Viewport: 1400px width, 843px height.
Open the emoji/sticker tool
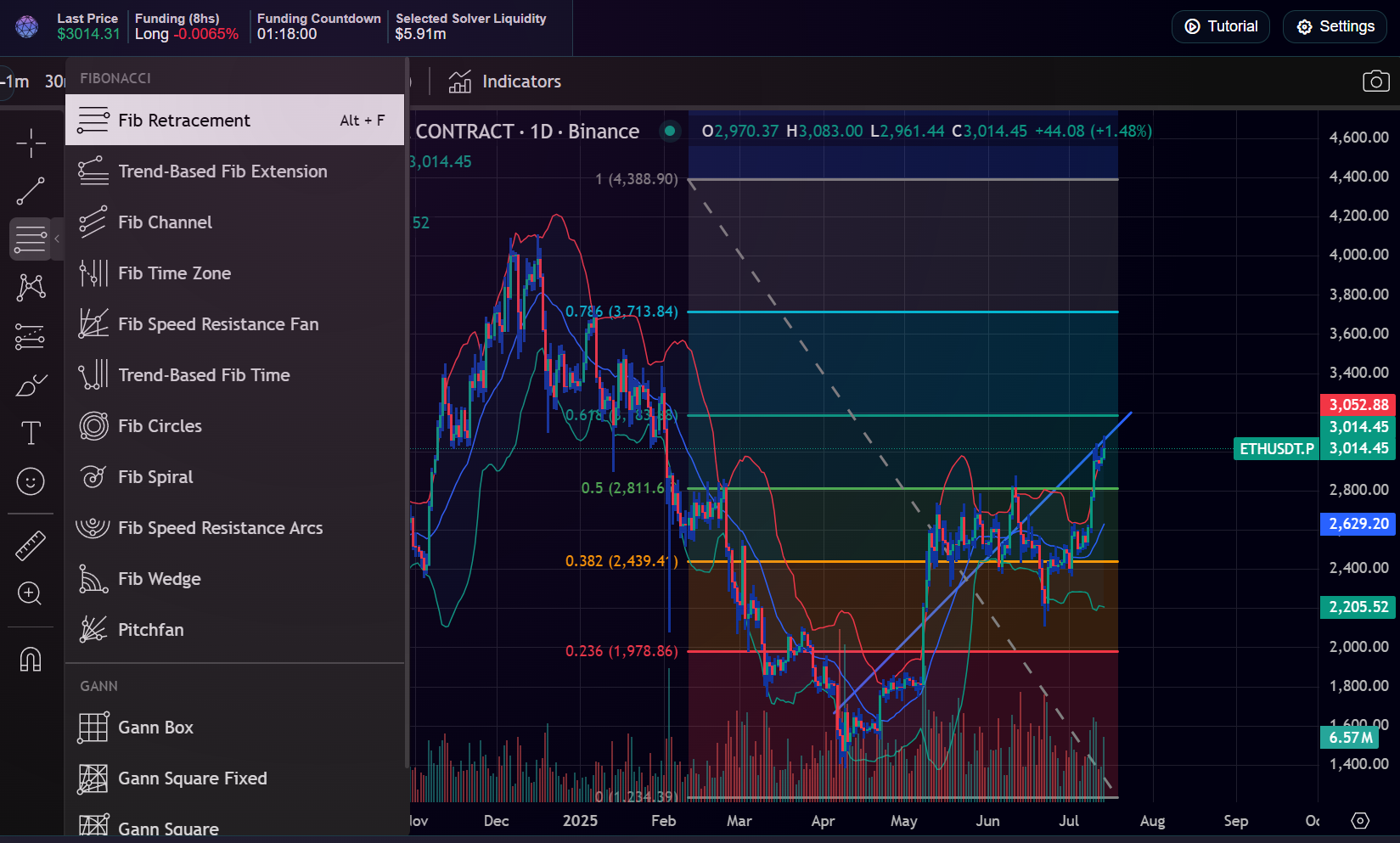[31, 481]
